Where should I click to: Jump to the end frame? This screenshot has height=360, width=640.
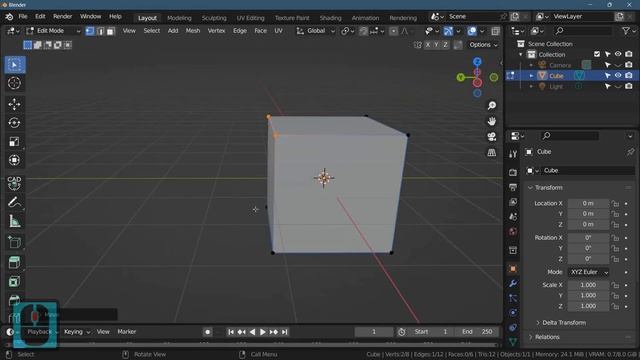(284, 332)
